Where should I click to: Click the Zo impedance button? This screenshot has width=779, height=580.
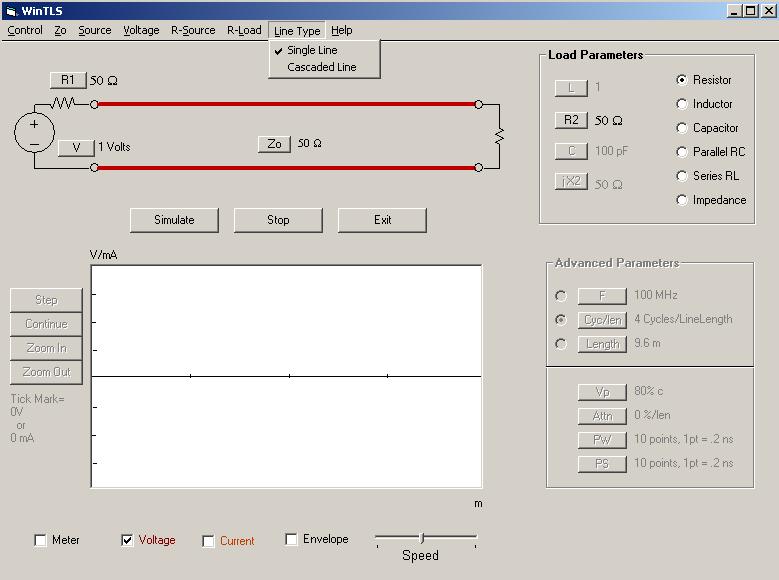(x=274, y=144)
